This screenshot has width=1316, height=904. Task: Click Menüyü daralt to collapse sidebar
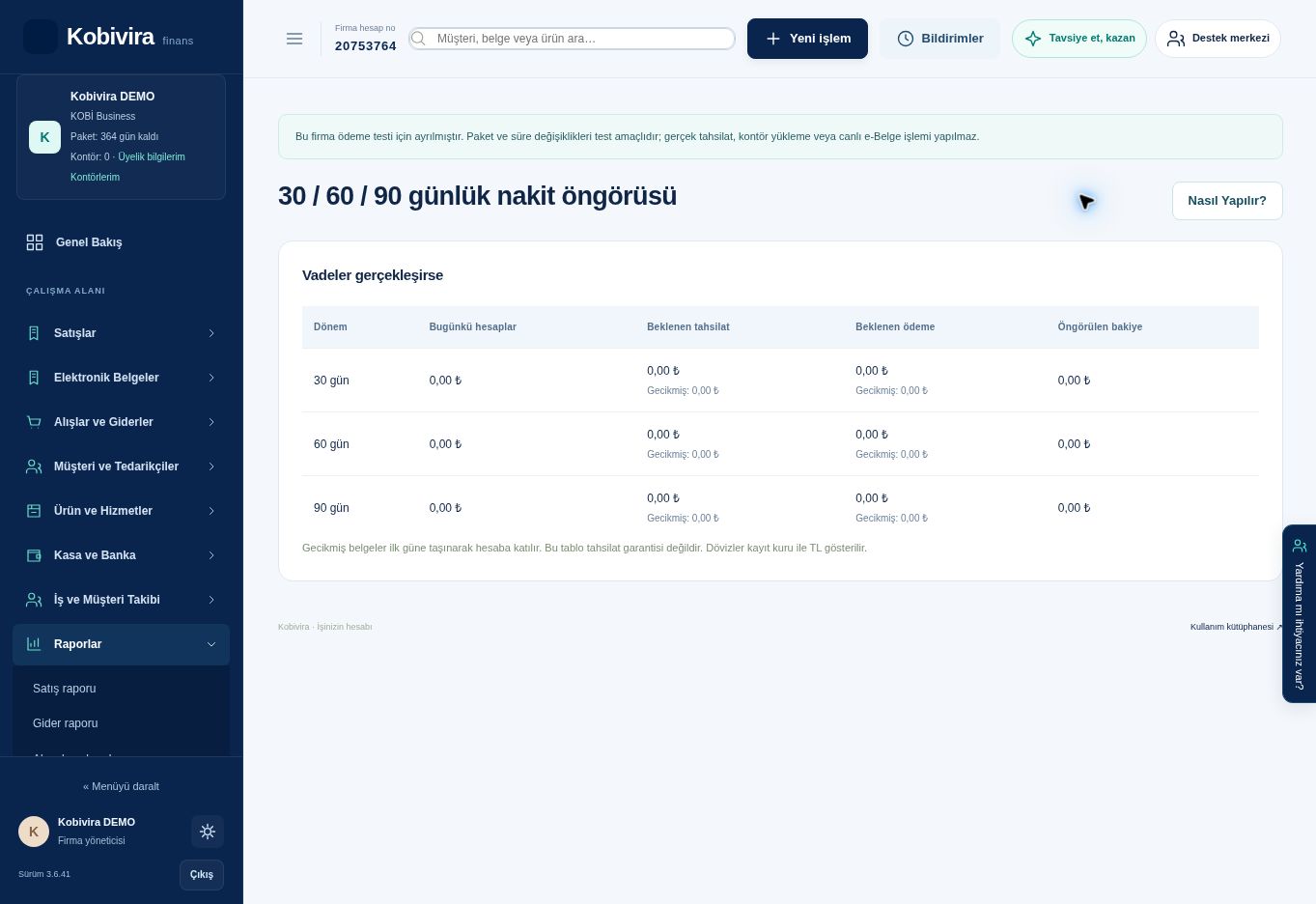point(121,786)
